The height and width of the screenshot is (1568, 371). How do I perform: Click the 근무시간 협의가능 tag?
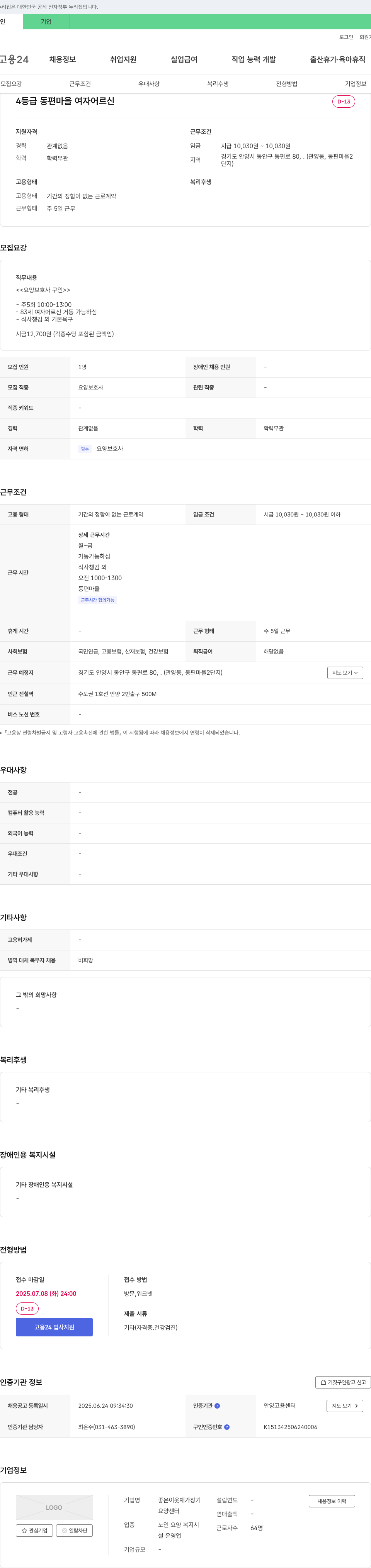[97, 599]
